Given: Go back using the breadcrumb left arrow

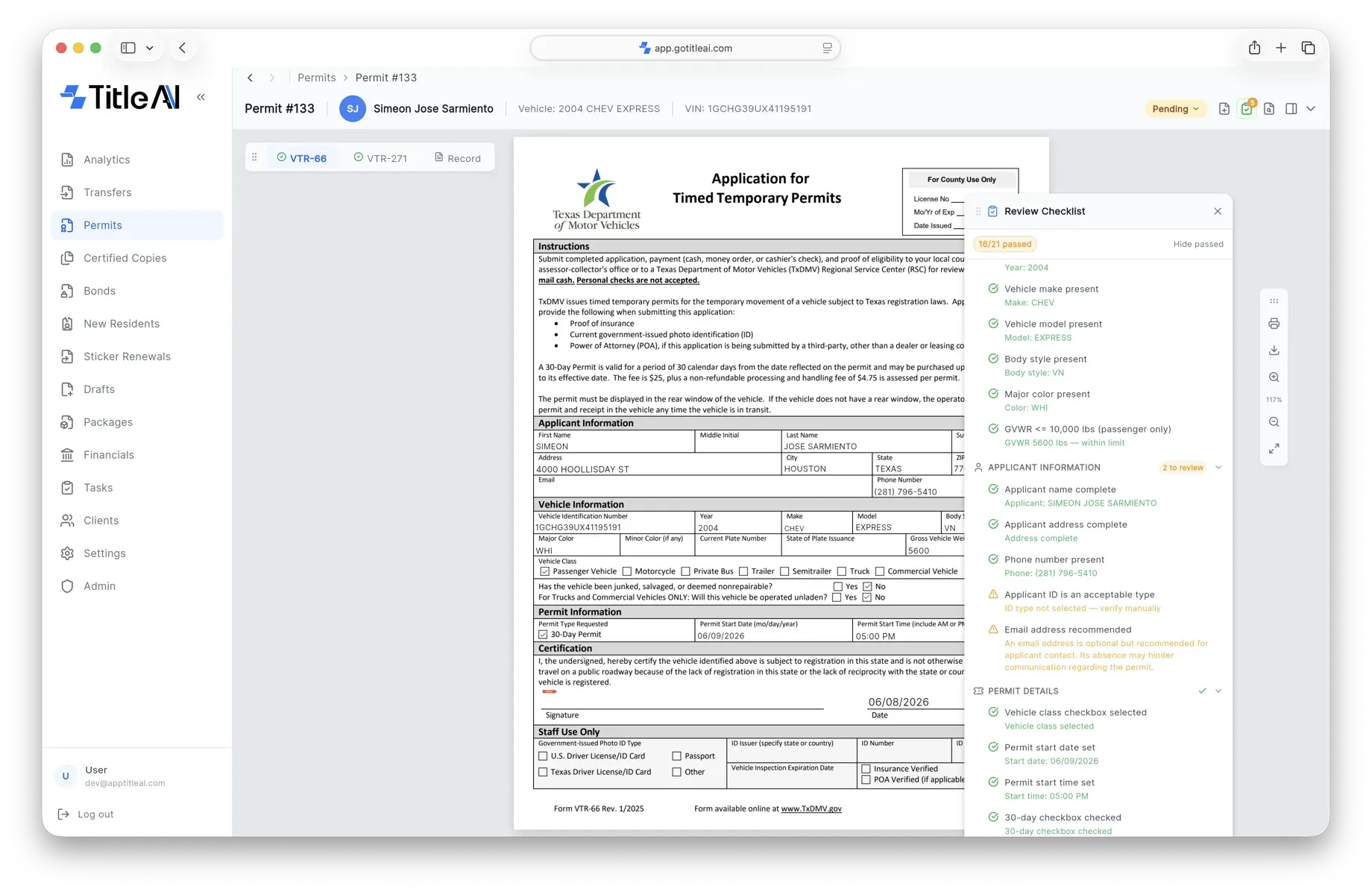Looking at the screenshot, I should click(x=251, y=78).
